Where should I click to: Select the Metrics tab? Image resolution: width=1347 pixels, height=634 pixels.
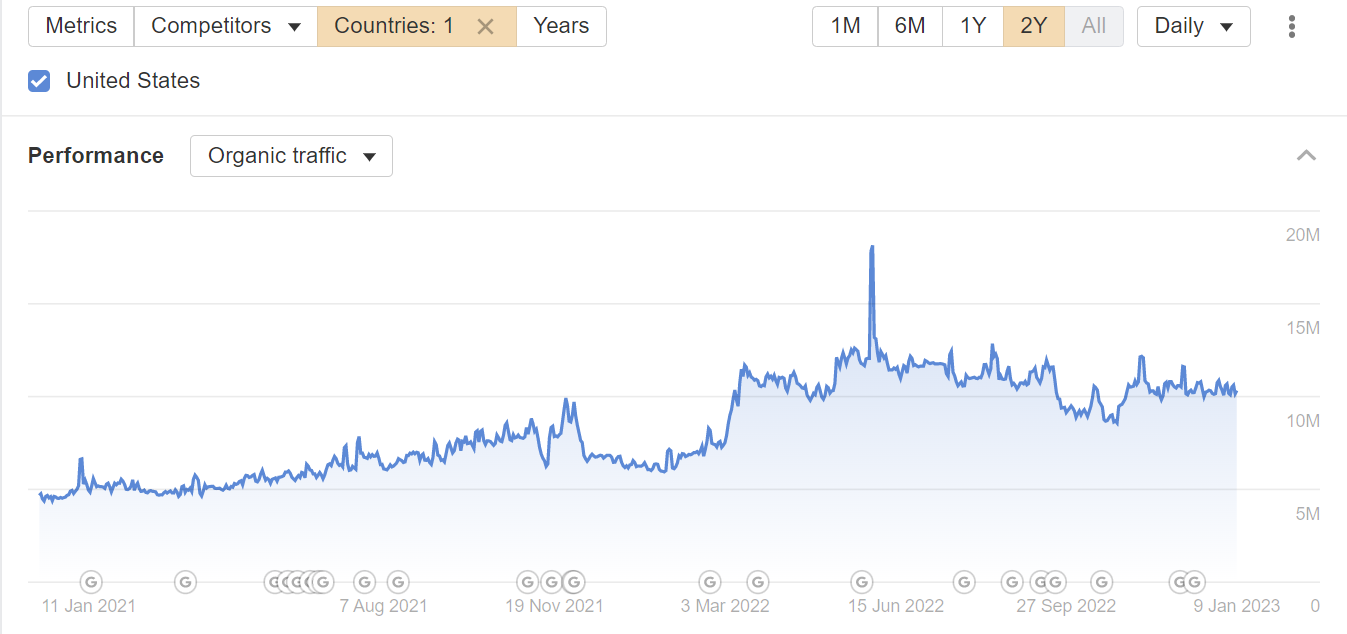[81, 26]
